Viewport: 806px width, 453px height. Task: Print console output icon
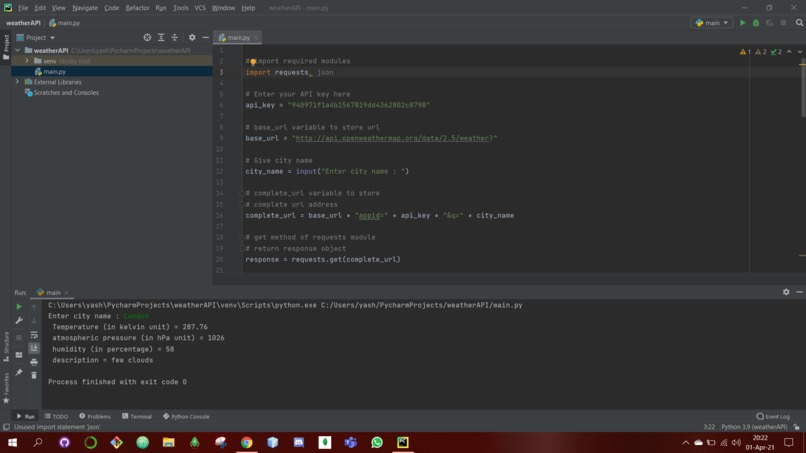(x=34, y=362)
